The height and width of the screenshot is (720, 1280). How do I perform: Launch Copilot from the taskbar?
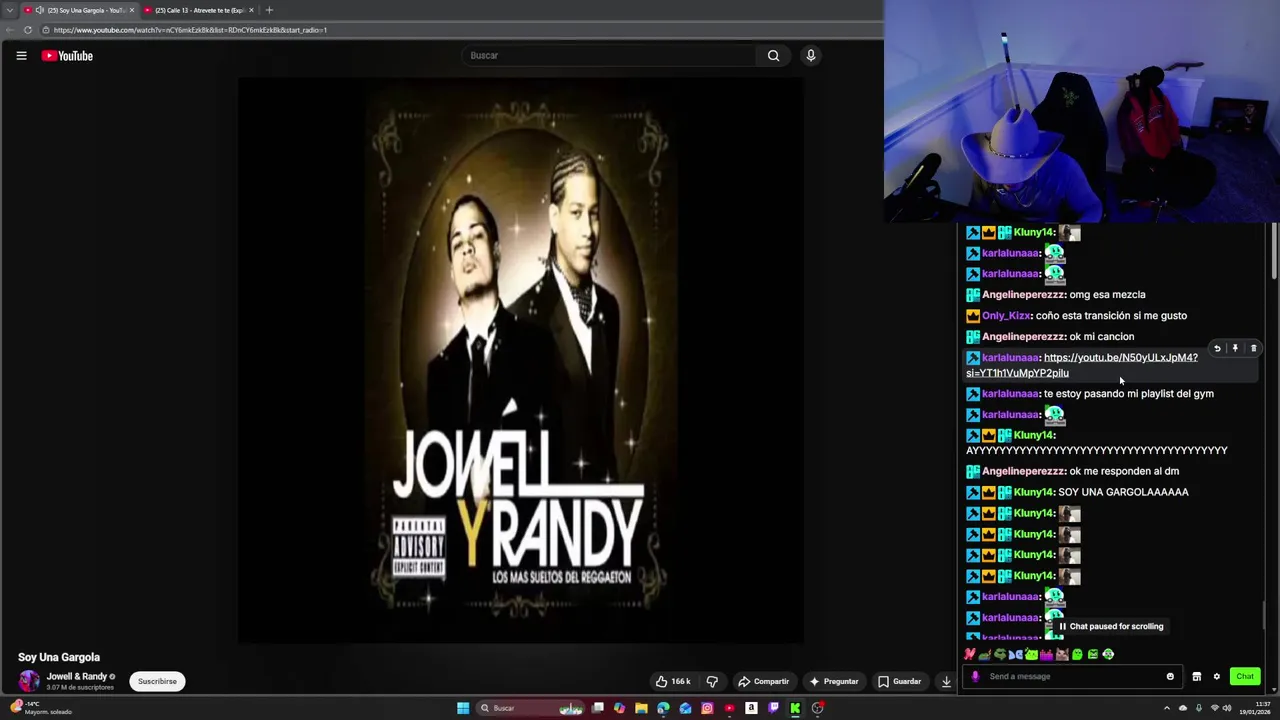620,708
